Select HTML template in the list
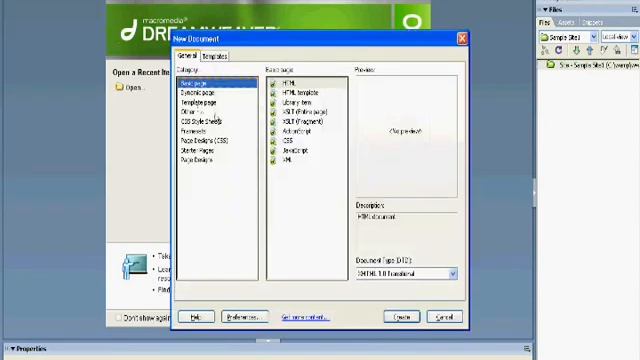The image size is (640, 360). pos(307,93)
